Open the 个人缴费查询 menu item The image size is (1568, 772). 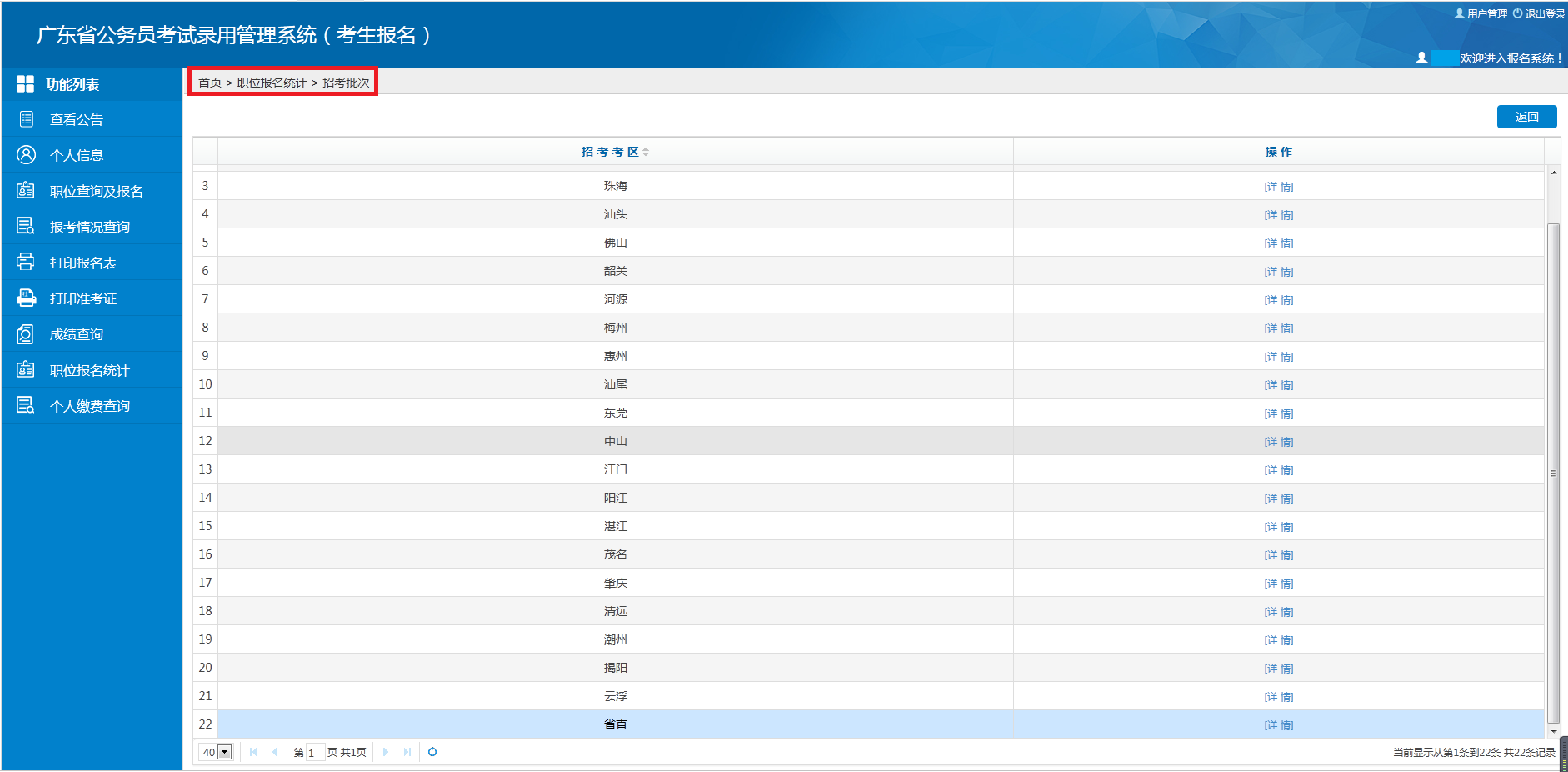(92, 406)
